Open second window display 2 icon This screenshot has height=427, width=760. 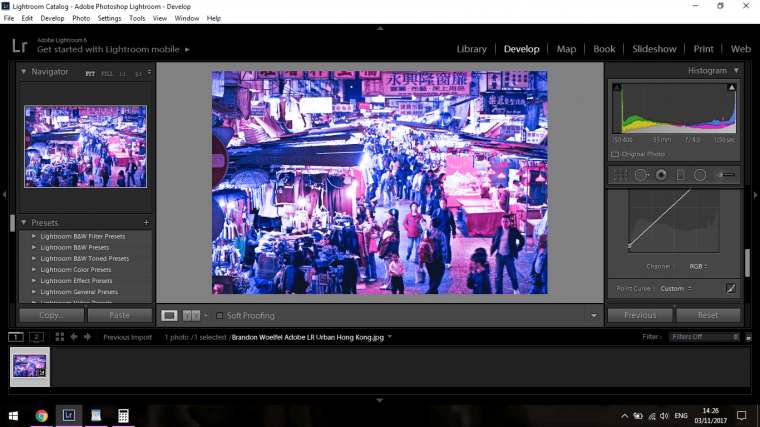click(36, 336)
